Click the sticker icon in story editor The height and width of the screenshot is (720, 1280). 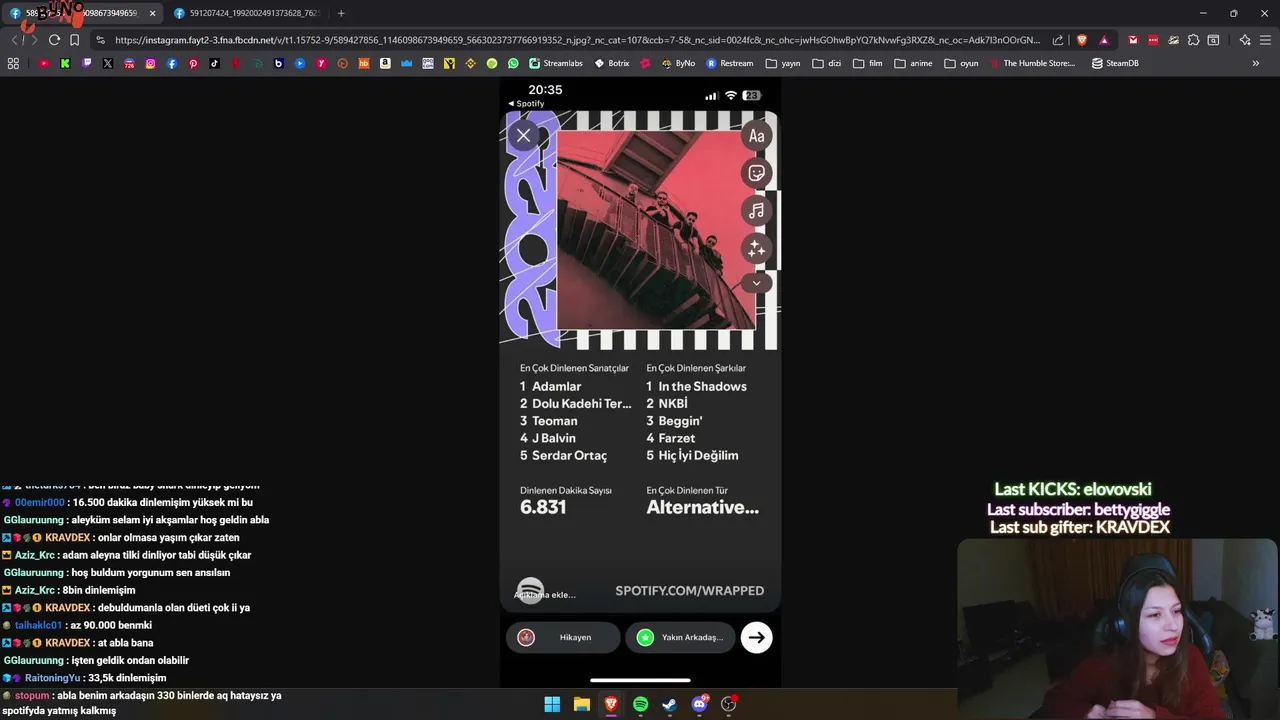tap(757, 173)
